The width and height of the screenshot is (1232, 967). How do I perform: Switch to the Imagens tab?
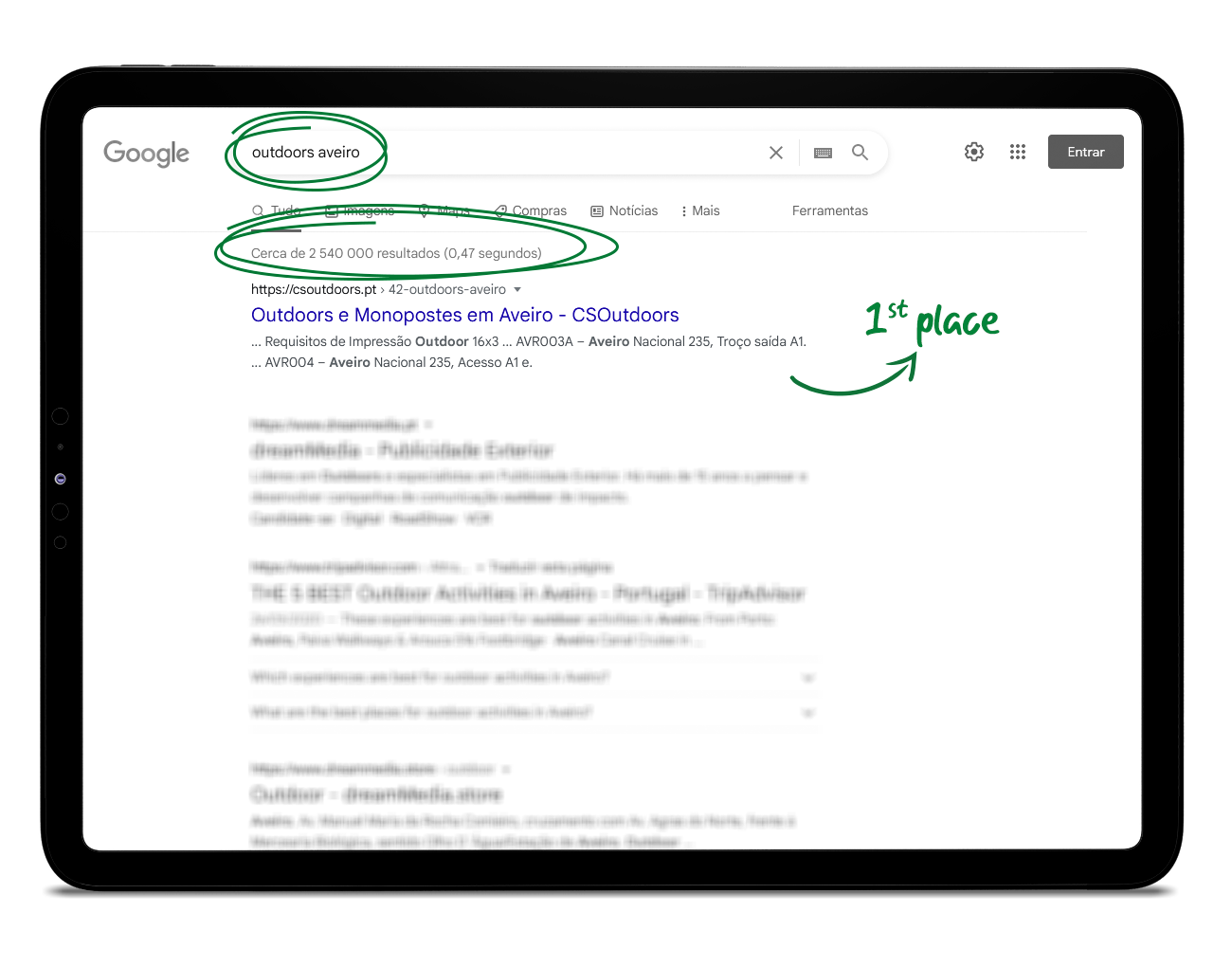click(360, 210)
